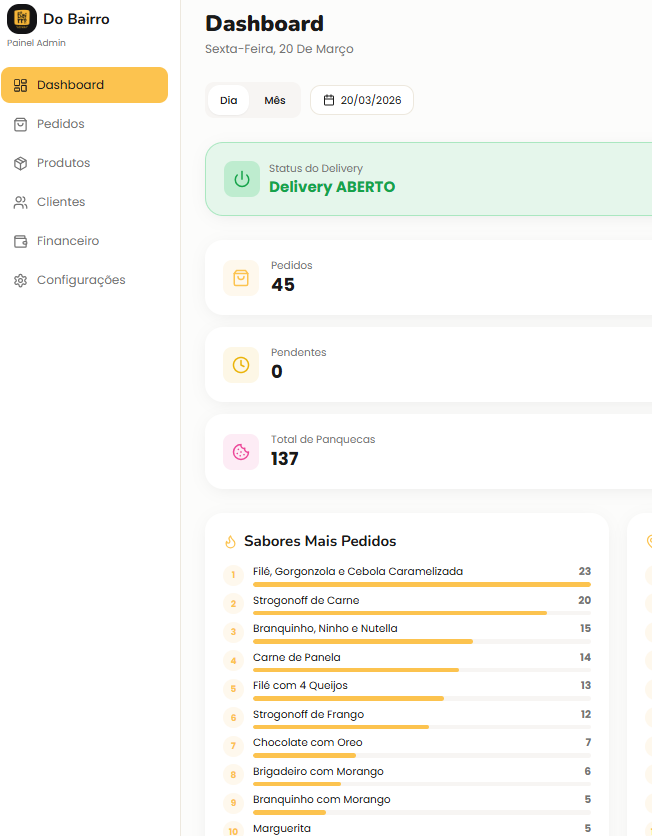Screen dimensions: 652x836
Task: Click the pink cookie icon for Total de Panquecas
Action: pos(241,452)
